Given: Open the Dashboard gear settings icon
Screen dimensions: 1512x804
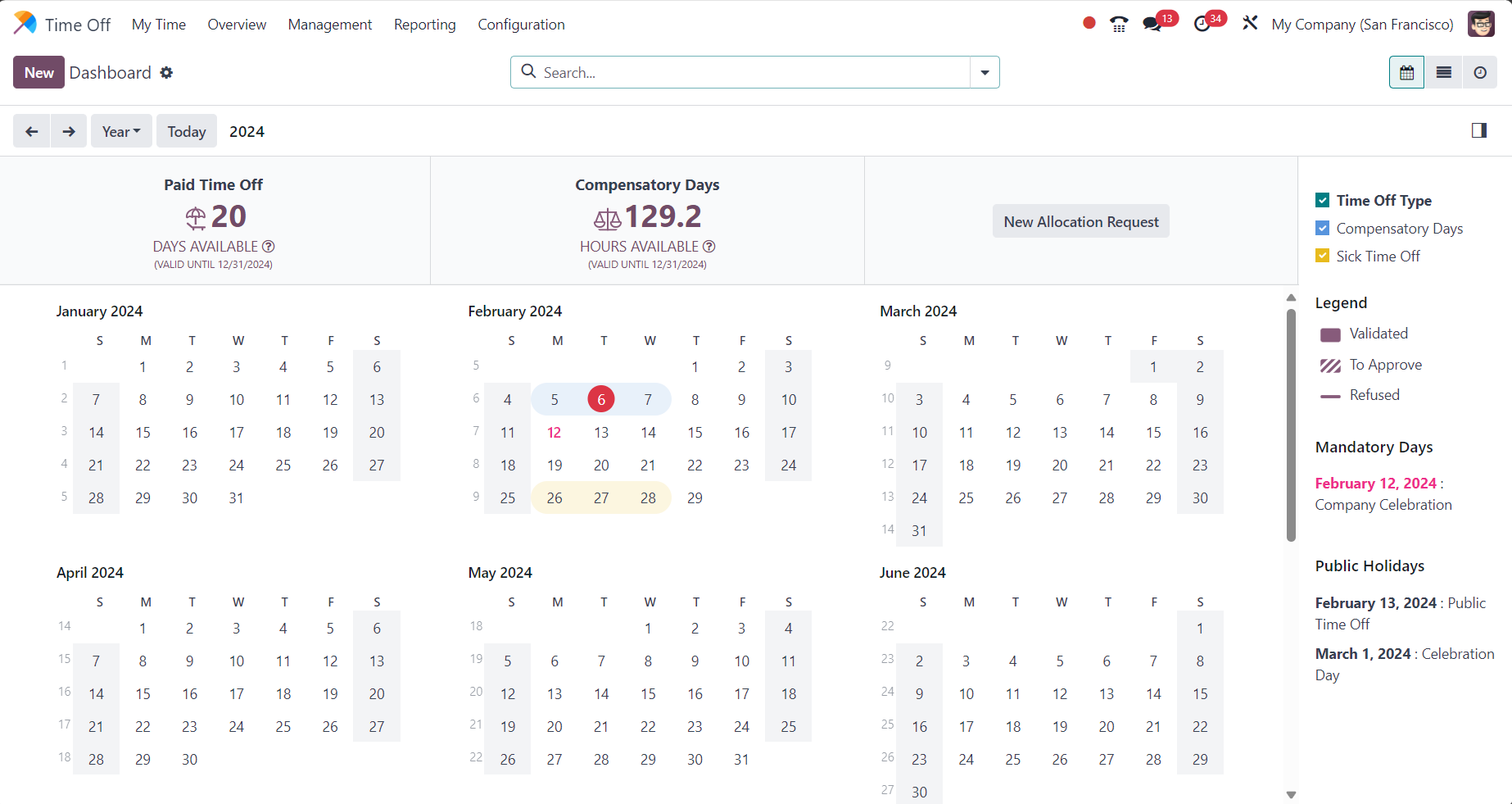Looking at the screenshot, I should (166, 73).
